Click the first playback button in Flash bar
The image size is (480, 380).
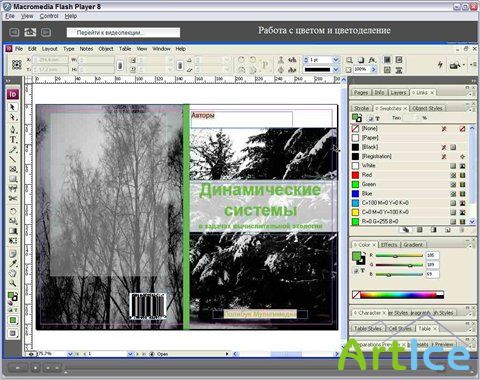(17, 368)
